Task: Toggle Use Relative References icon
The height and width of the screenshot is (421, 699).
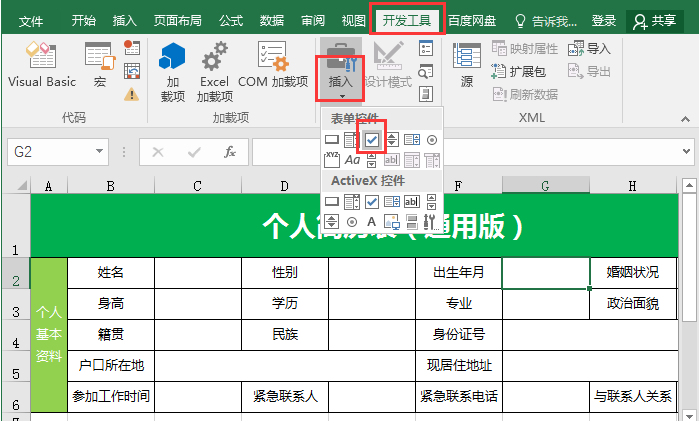Action: pyautogui.click(x=132, y=71)
